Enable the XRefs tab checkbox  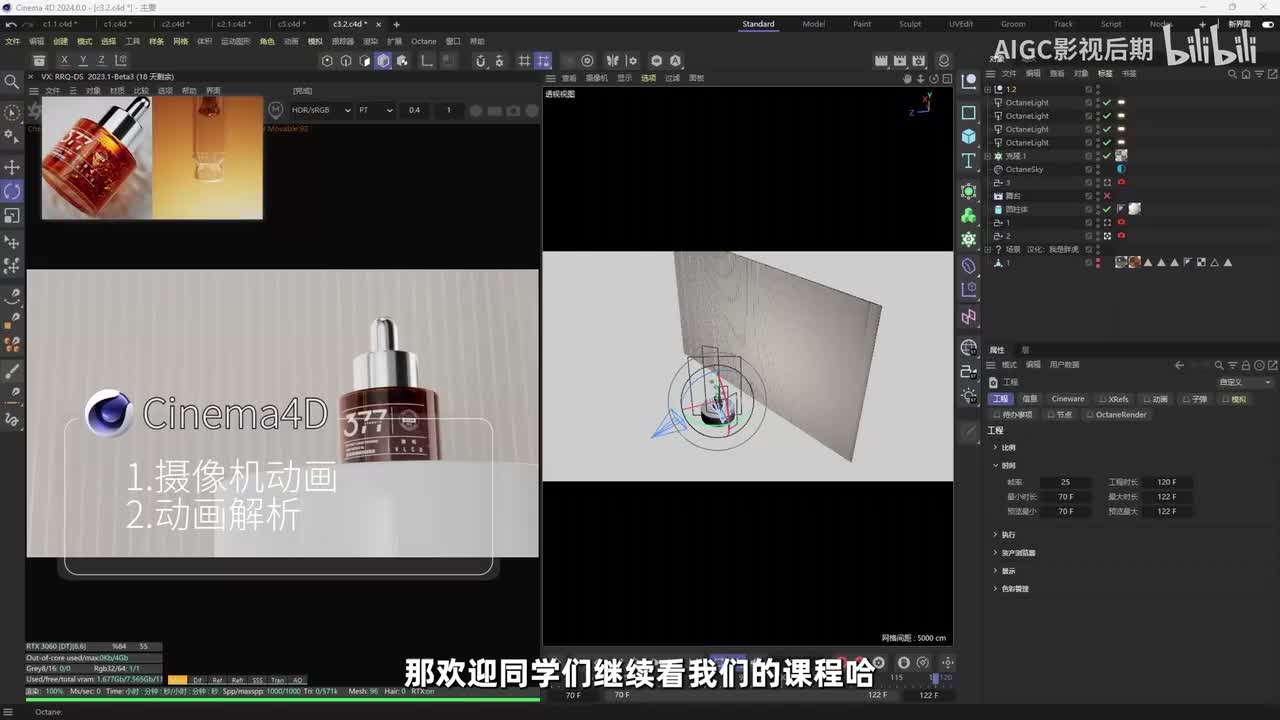[1103, 399]
